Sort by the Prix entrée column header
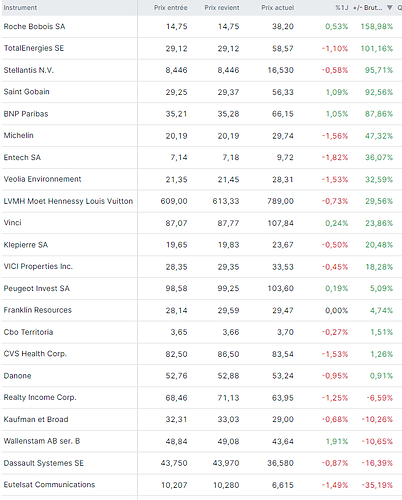402x500 pixels. pyautogui.click(x=170, y=8)
